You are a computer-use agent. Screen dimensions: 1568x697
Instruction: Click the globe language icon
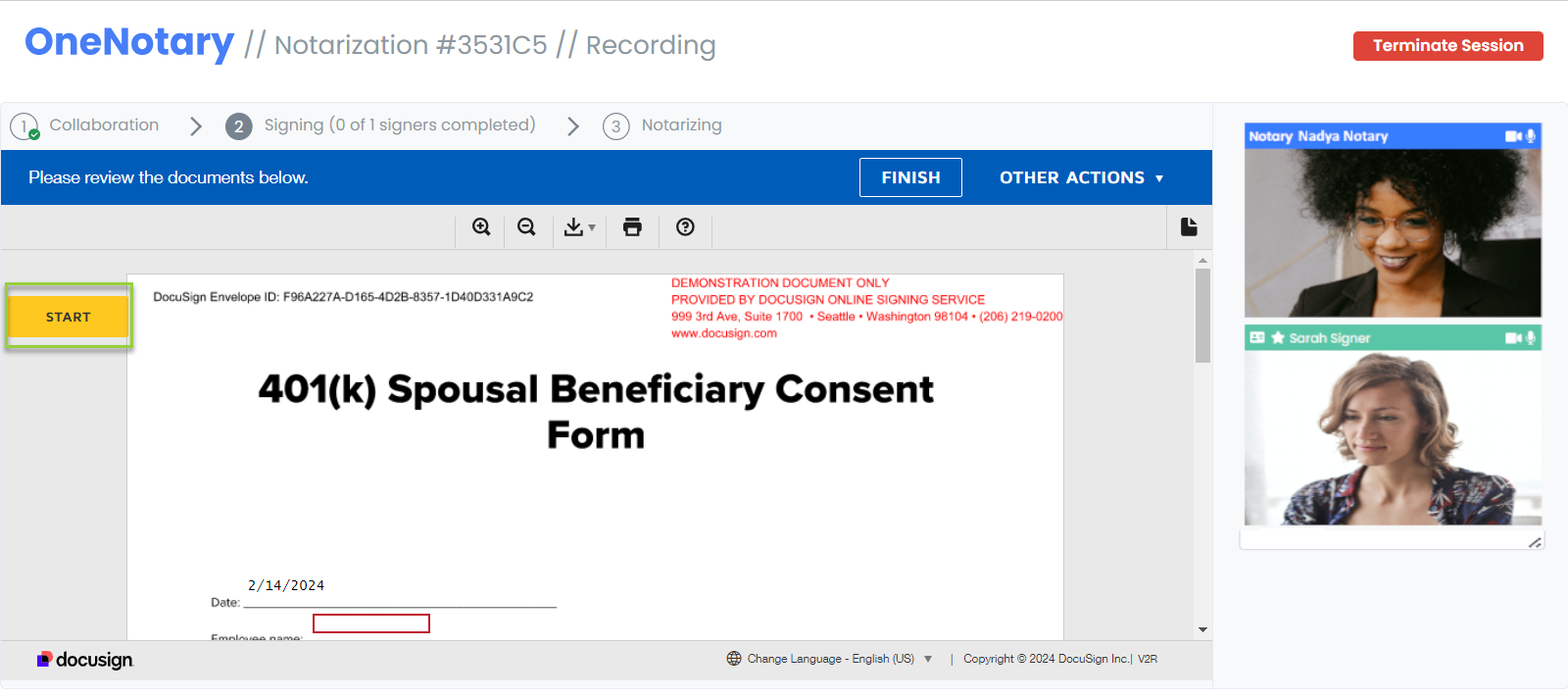pyautogui.click(x=734, y=659)
